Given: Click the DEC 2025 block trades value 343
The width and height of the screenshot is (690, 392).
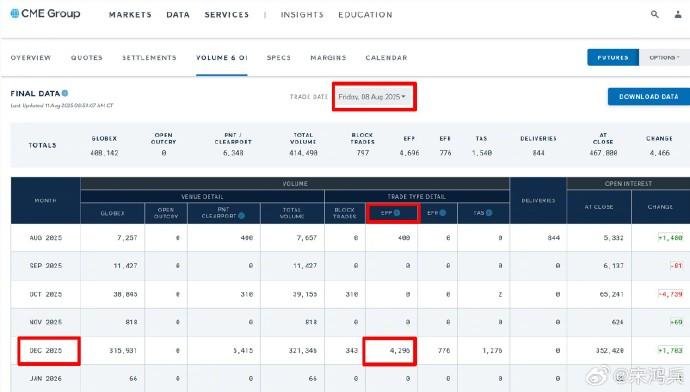Looking at the screenshot, I should [x=352, y=351].
